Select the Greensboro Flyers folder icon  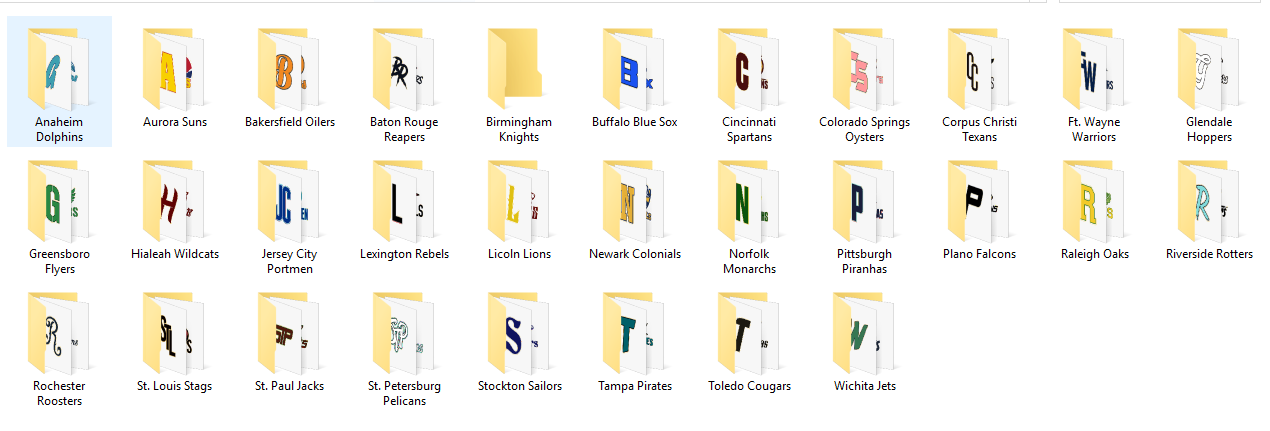click(x=59, y=201)
